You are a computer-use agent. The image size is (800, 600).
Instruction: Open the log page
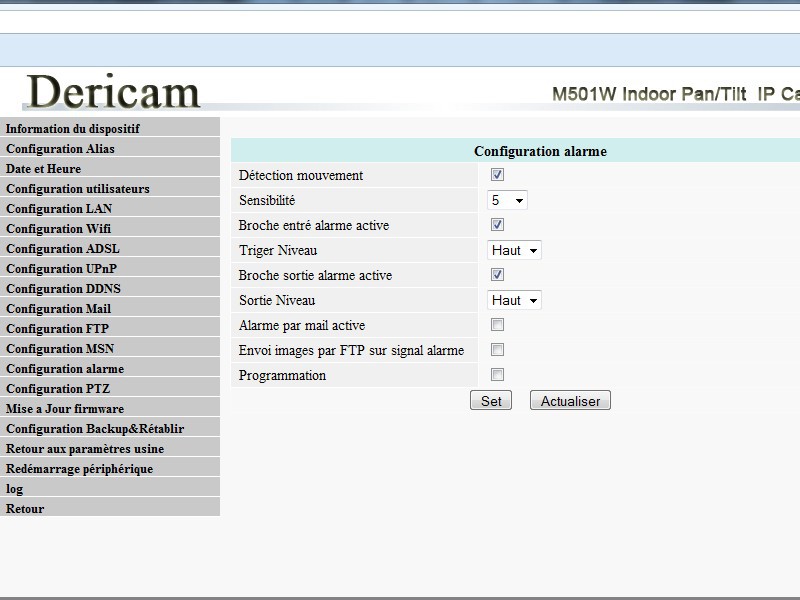[110, 487]
